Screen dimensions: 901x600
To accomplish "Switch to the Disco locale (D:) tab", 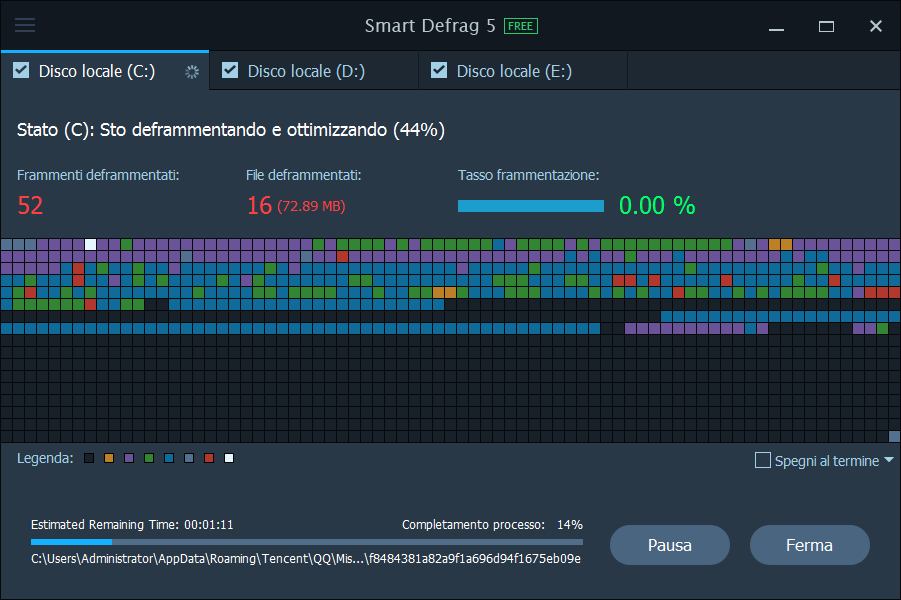I will 306,71.
